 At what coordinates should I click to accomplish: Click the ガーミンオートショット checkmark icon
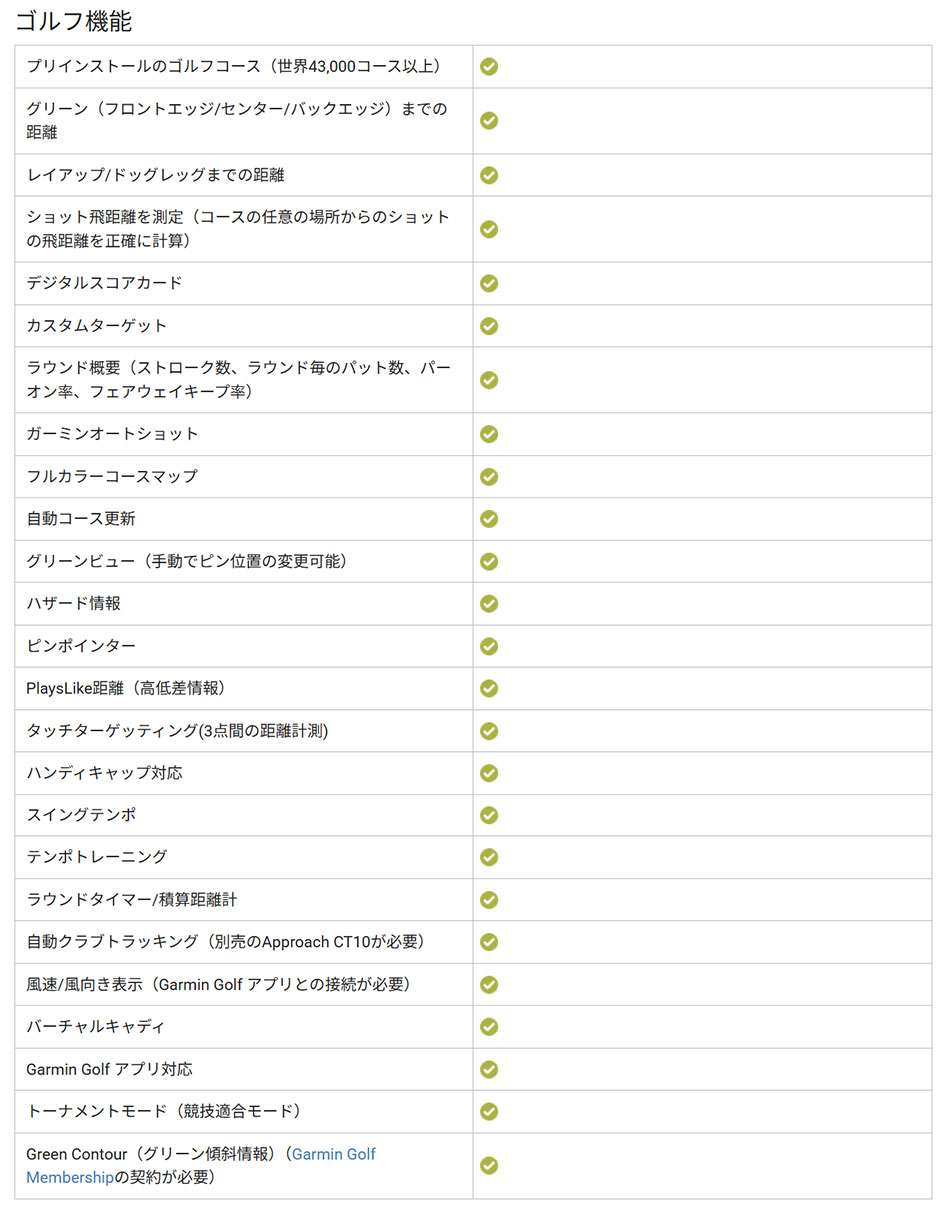pyautogui.click(x=489, y=434)
